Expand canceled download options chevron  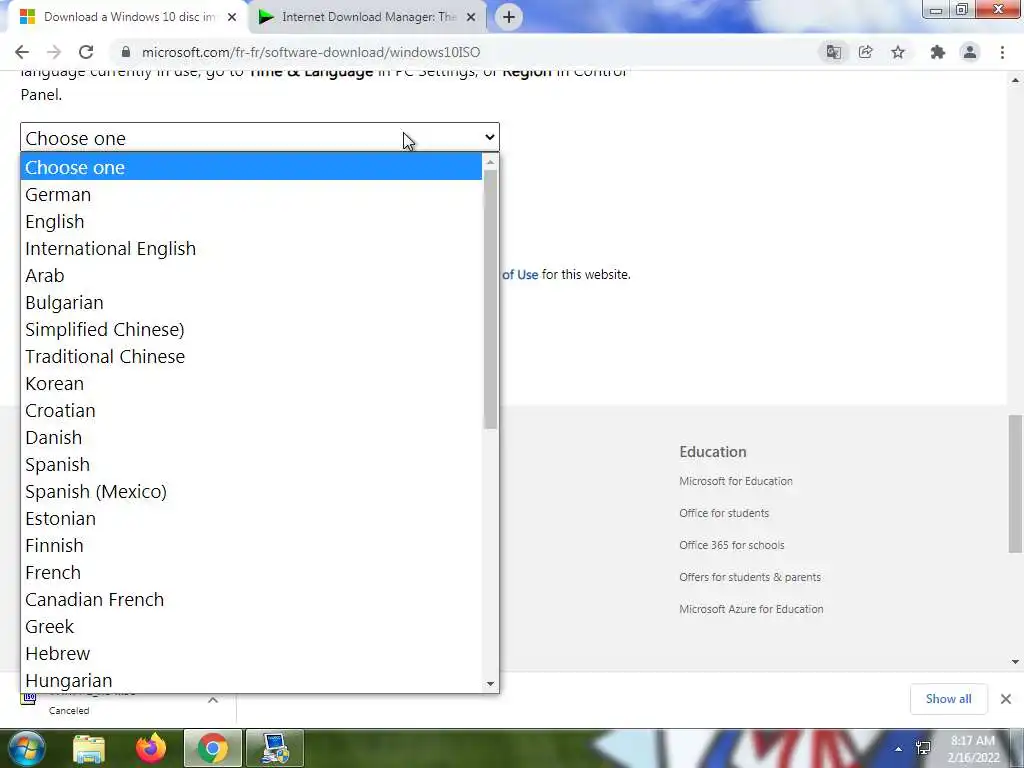click(213, 700)
